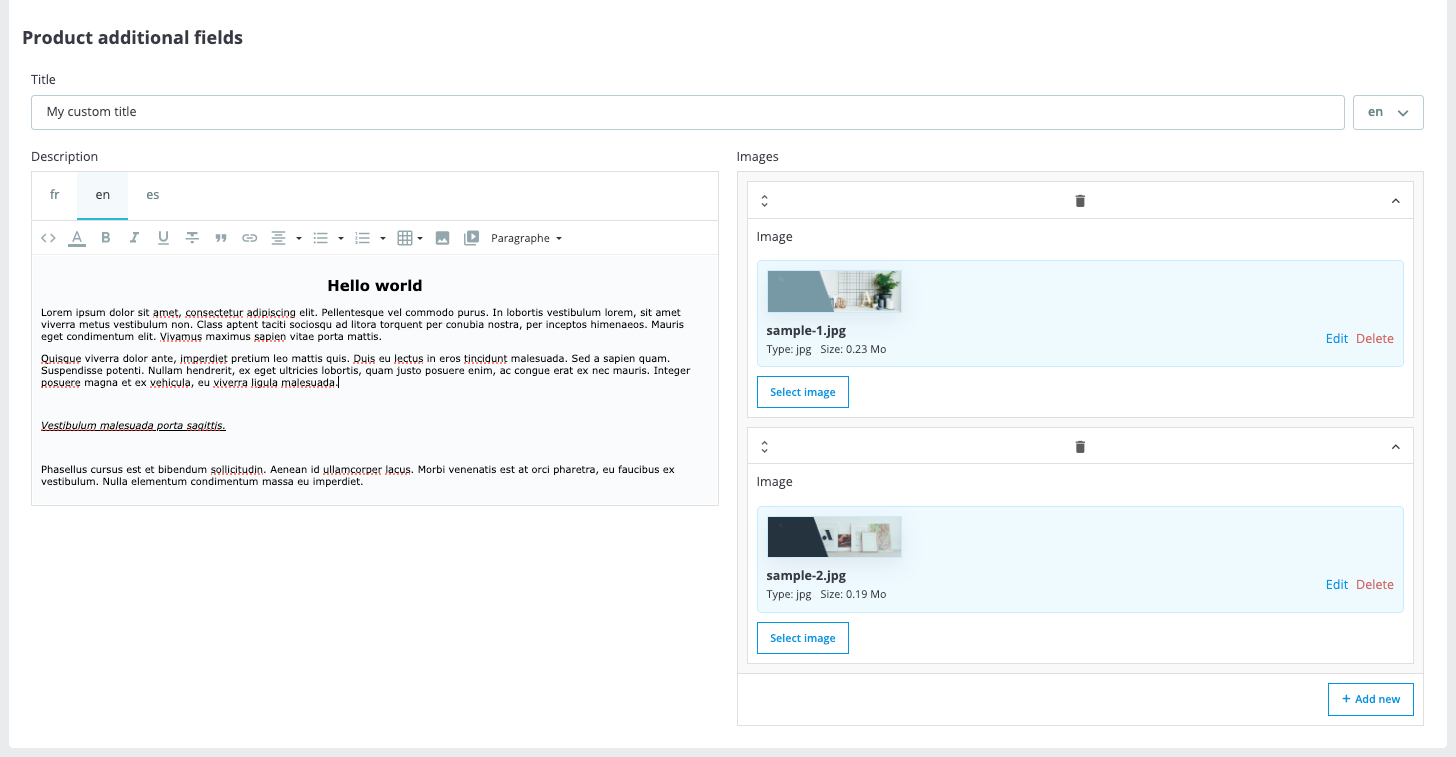The image size is (1456, 757).
Task: Switch to the es description tab
Action: point(153,195)
